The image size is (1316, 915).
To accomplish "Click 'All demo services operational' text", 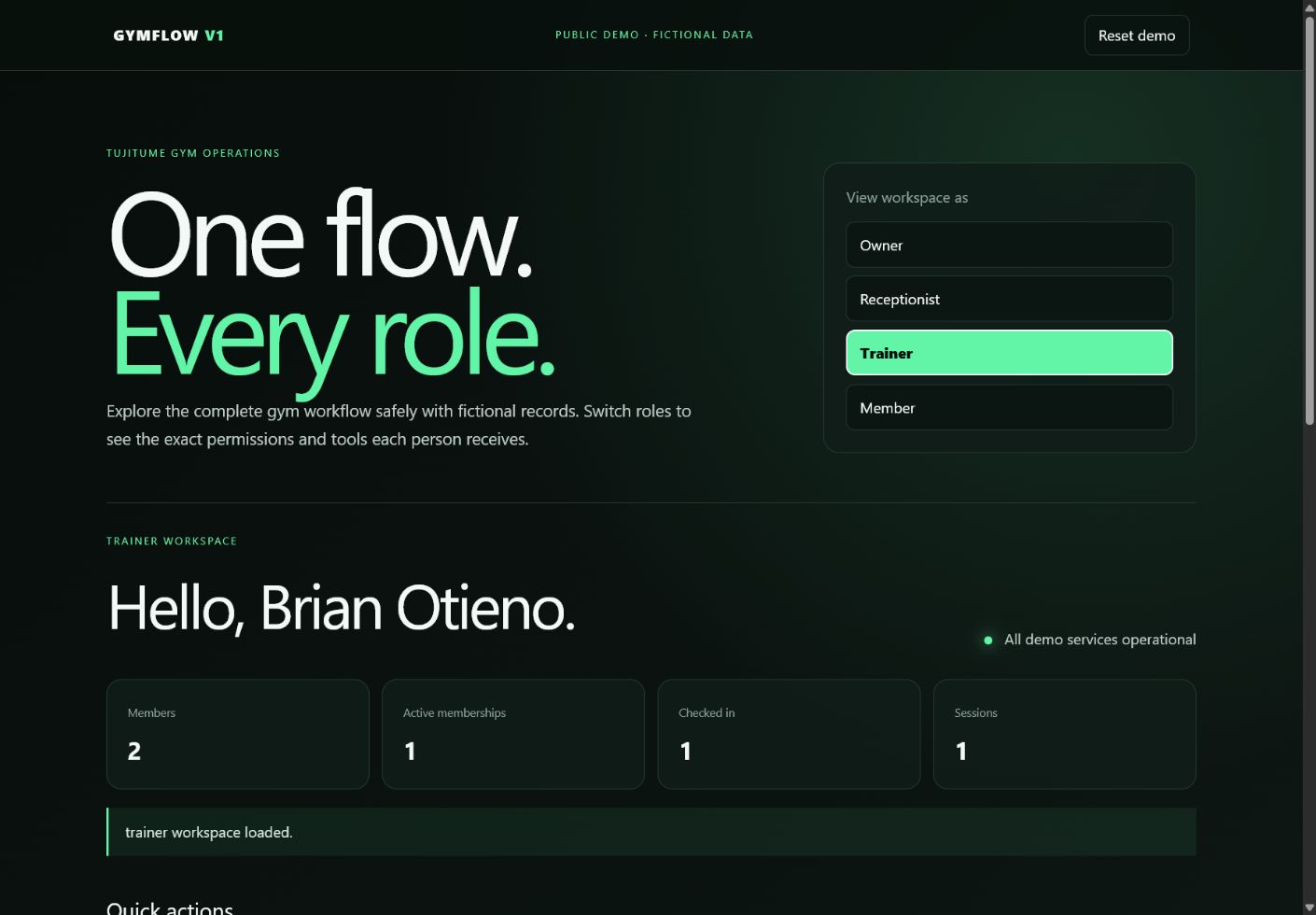I will [x=1099, y=640].
